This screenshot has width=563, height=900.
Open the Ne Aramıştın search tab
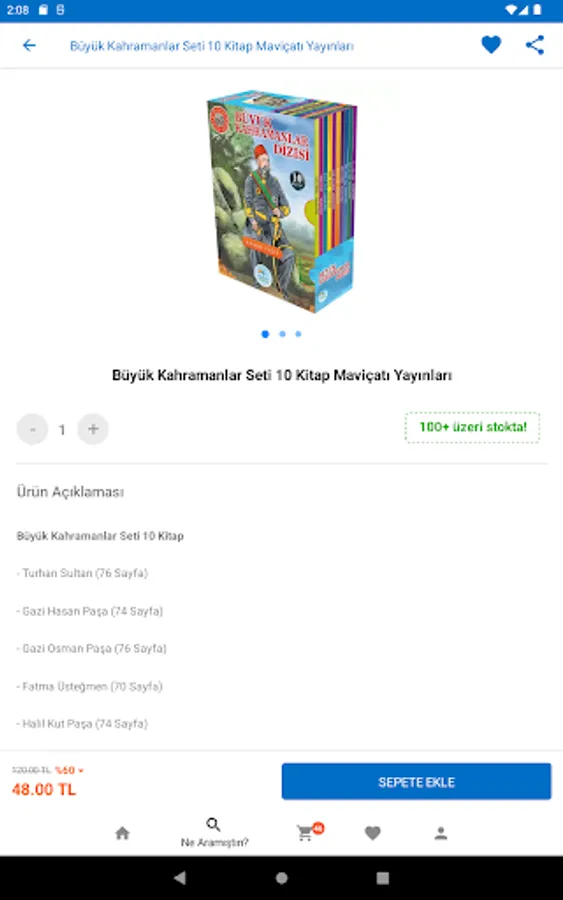coord(214,832)
